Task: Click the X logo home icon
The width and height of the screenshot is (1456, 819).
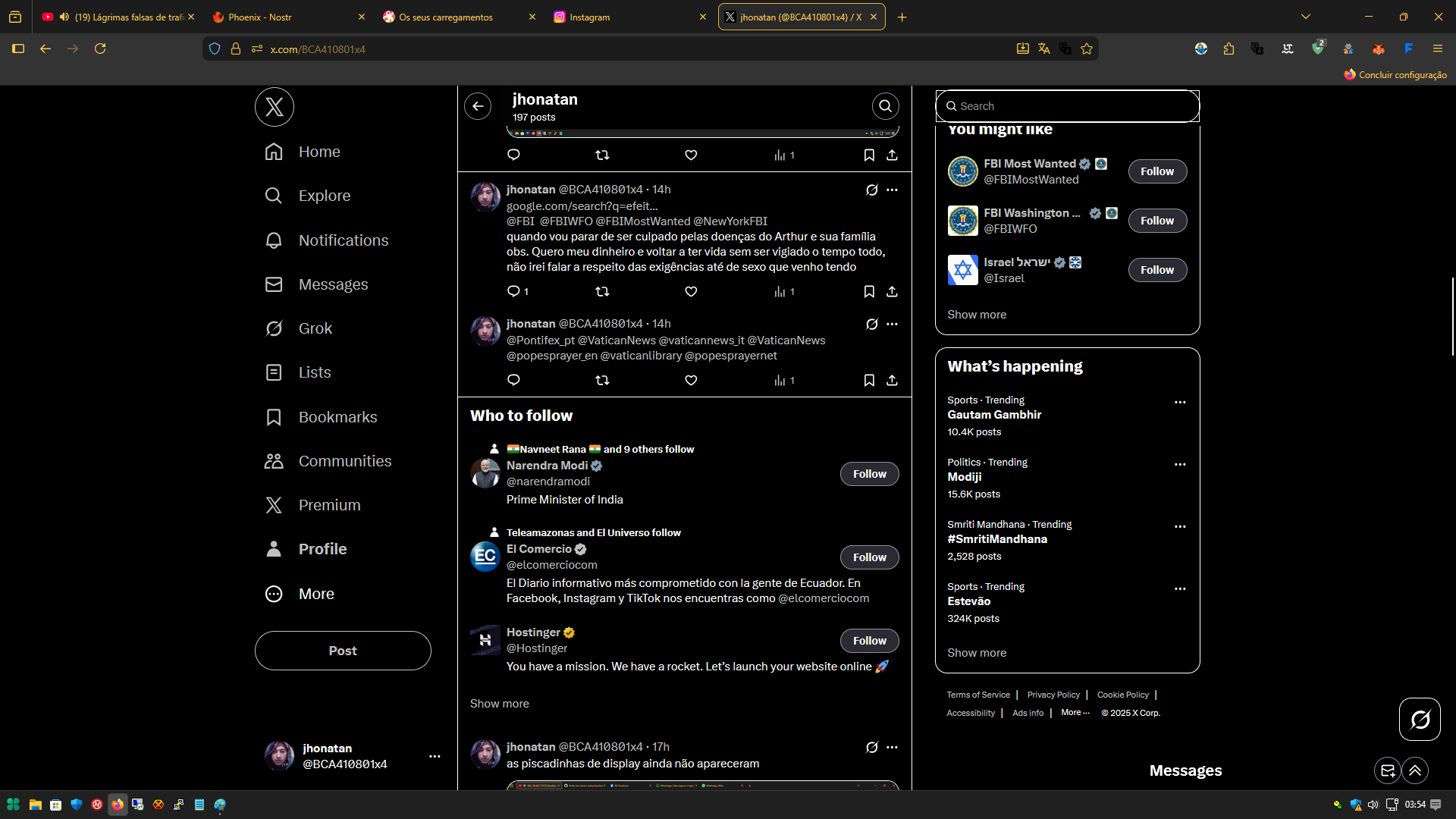Action: point(274,107)
